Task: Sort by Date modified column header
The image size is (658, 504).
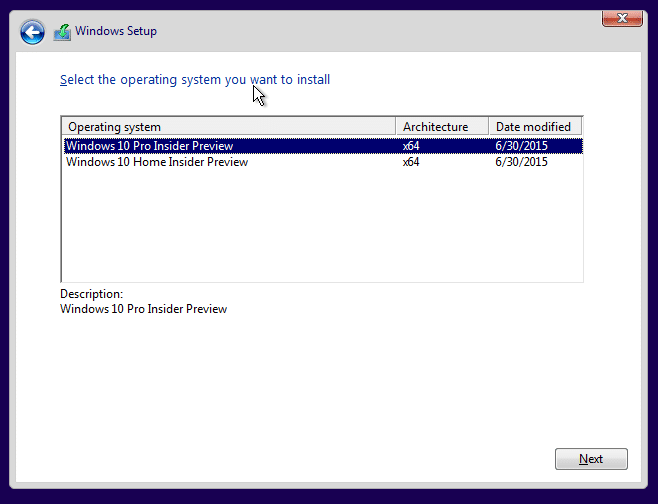Action: (535, 127)
